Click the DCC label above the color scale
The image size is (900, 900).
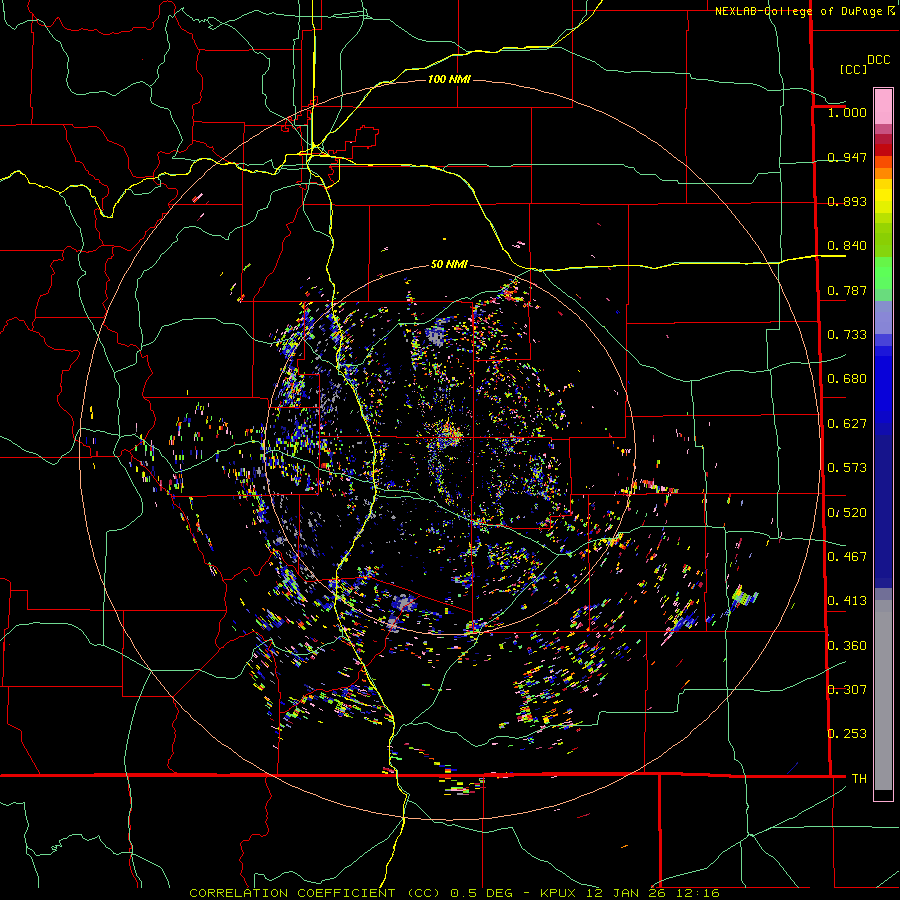pos(878,60)
